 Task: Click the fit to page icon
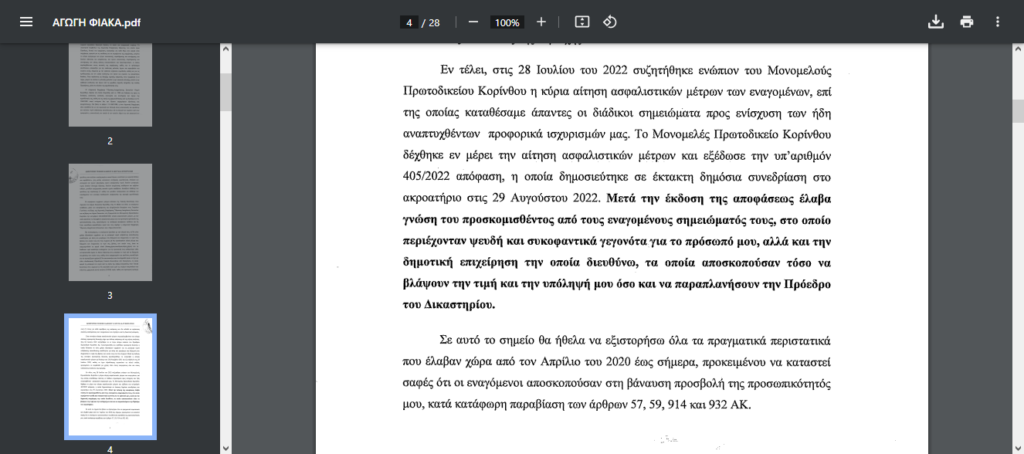click(582, 22)
